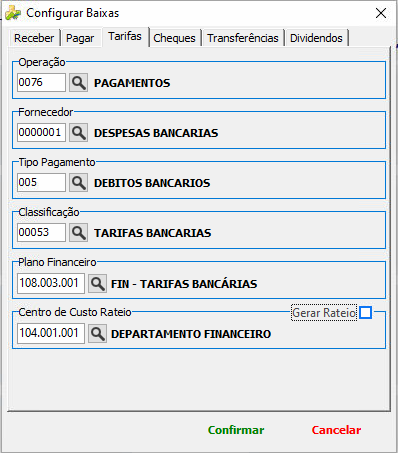The image size is (398, 453).
Task: Click the Classificação code field 00053
Action: pos(41,232)
